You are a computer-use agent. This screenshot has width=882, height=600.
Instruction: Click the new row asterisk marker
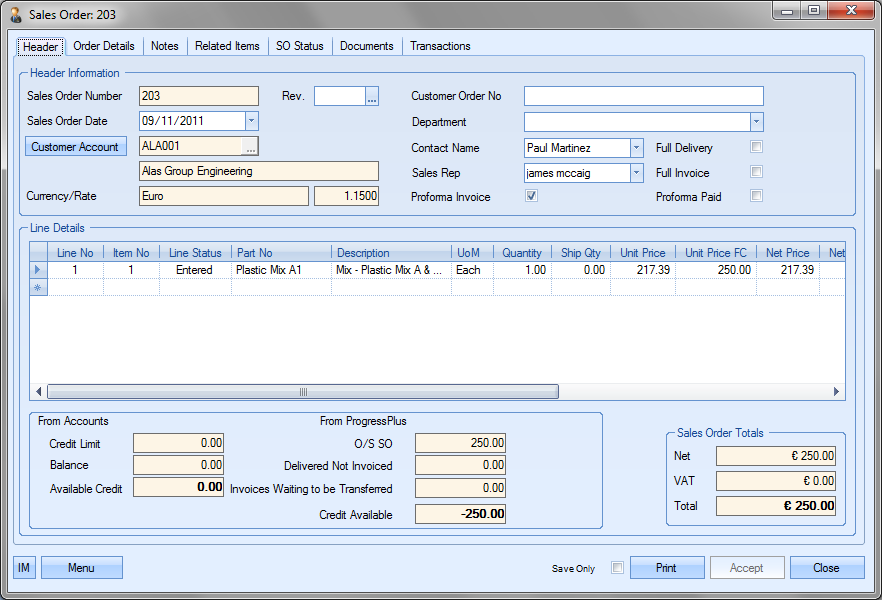click(x=38, y=287)
